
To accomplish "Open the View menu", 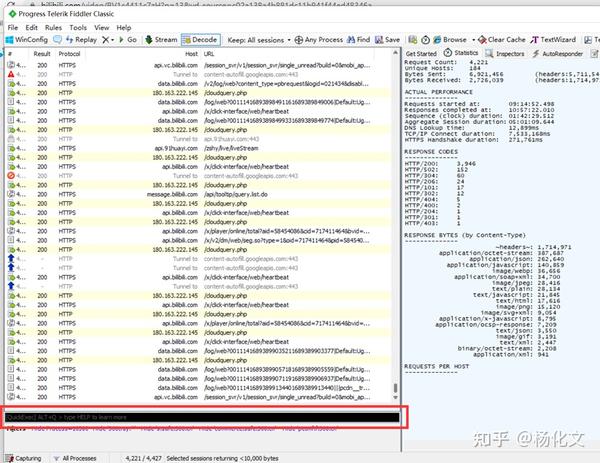I will [101, 28].
